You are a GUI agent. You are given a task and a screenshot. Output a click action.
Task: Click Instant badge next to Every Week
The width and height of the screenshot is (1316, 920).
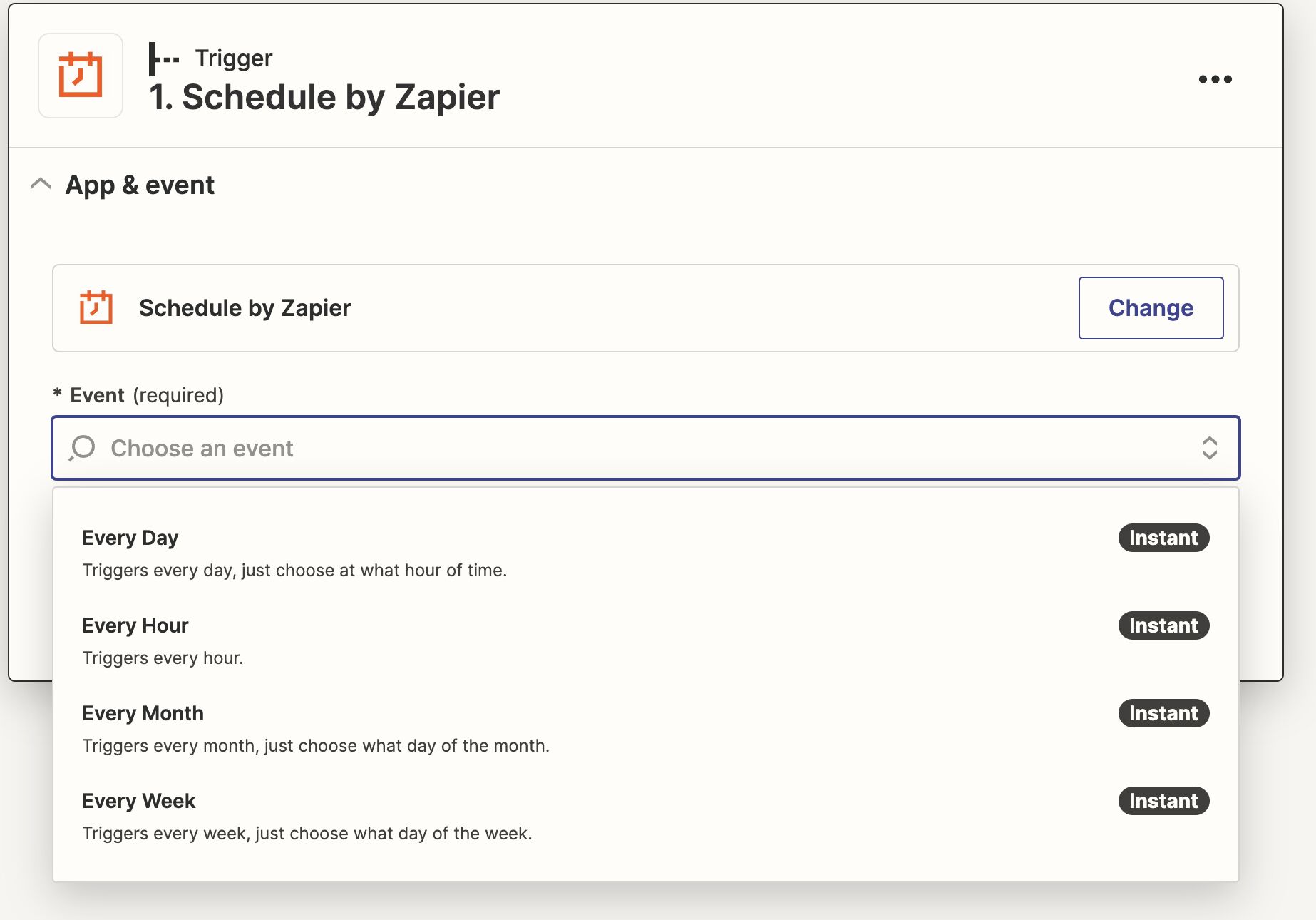pos(1163,801)
